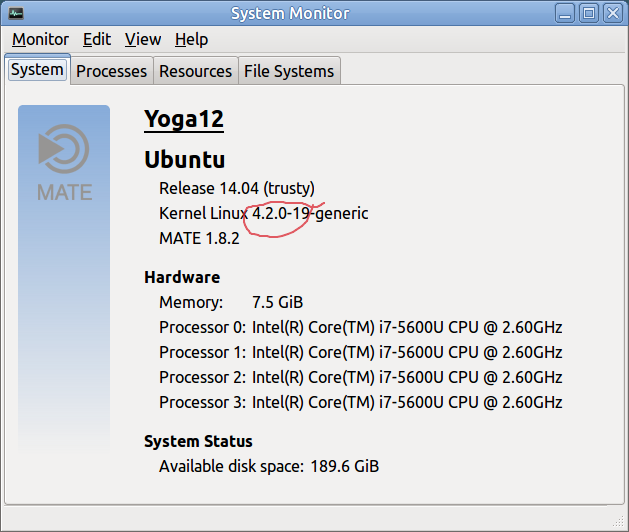This screenshot has height=532, width=629.
Task: Click the Yoga12 hostname heading
Action: click(x=184, y=119)
